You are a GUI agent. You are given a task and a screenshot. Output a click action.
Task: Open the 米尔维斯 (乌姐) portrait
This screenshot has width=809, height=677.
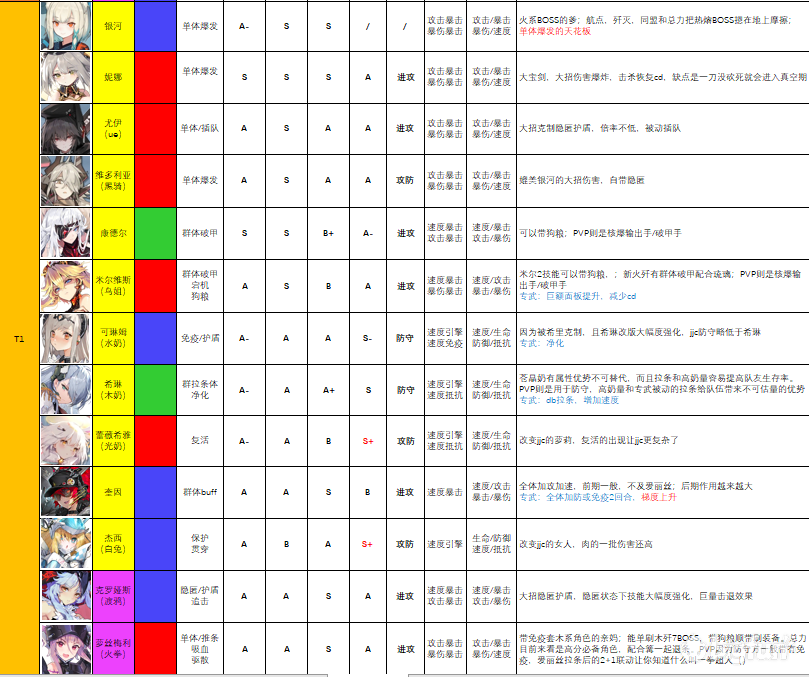tap(66, 286)
